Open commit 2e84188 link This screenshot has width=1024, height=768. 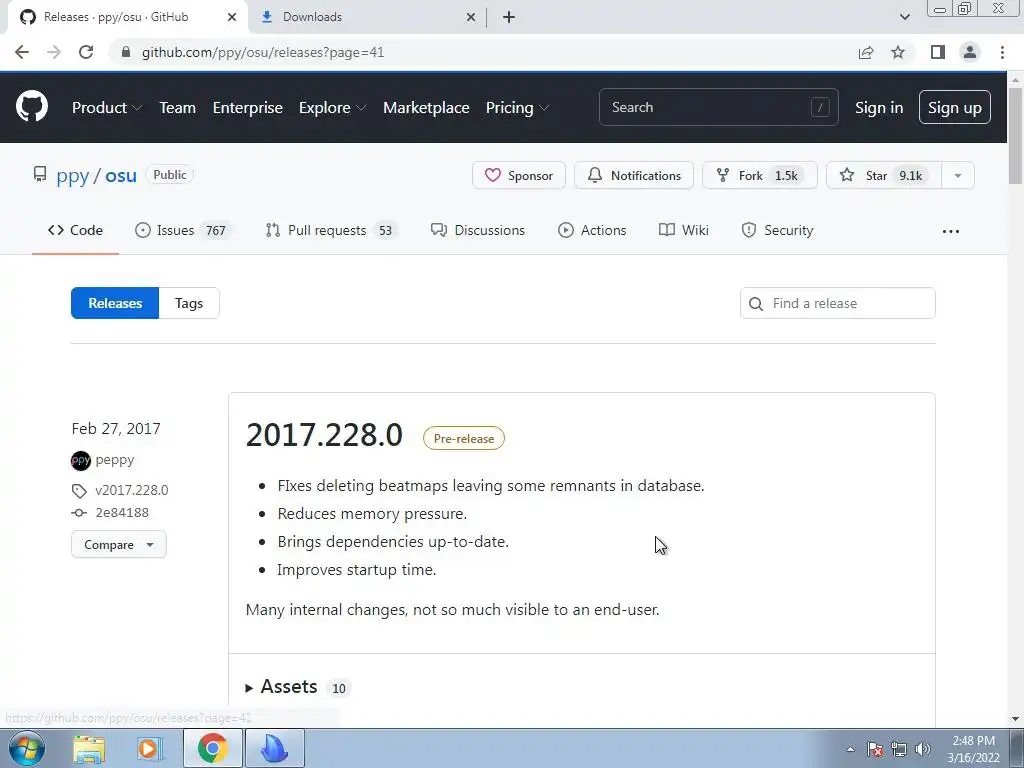[122, 513]
